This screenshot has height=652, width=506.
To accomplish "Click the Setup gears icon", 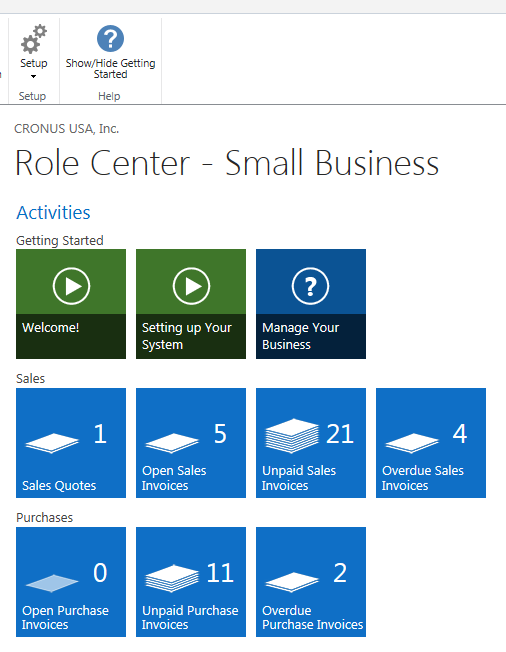I will click(34, 39).
